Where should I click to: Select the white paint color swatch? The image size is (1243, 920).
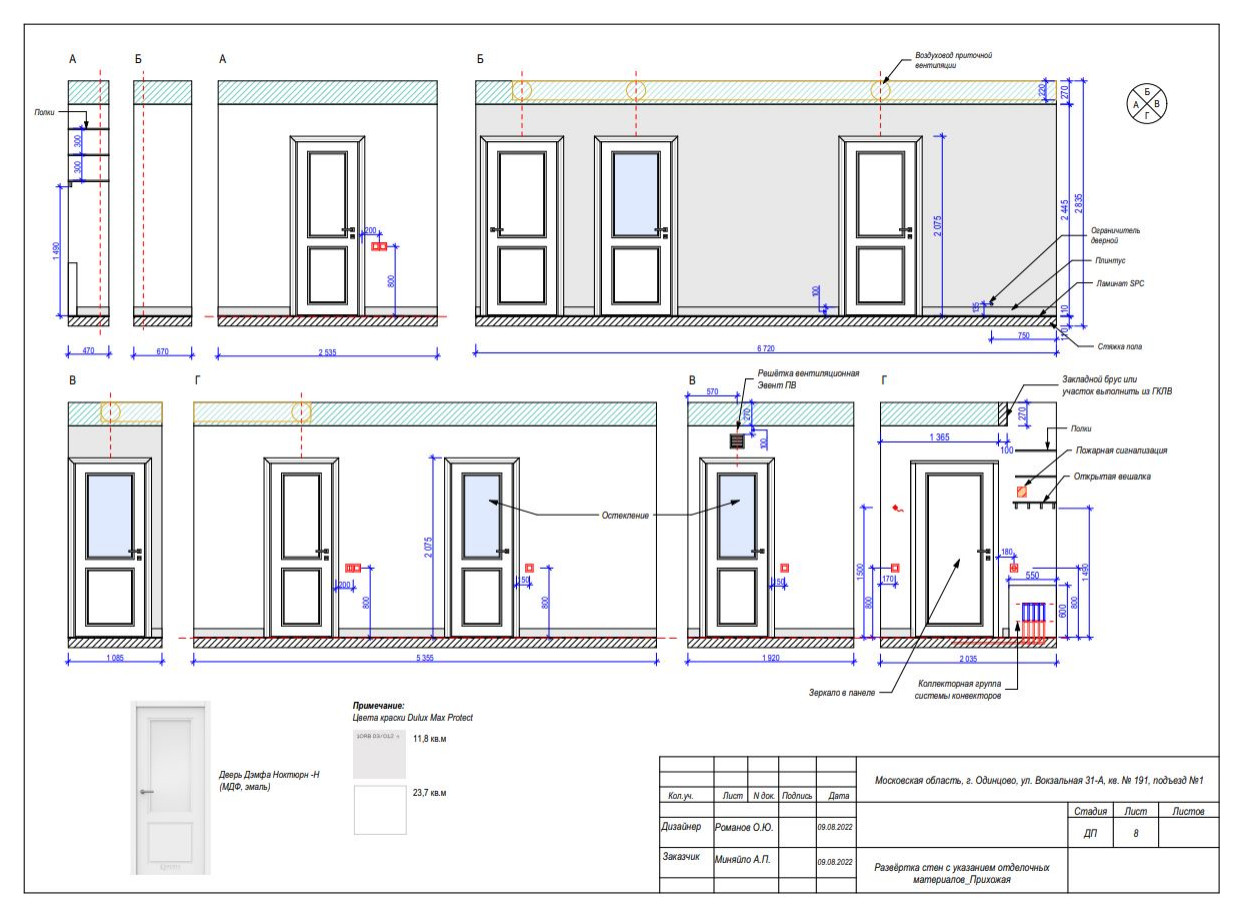point(380,809)
